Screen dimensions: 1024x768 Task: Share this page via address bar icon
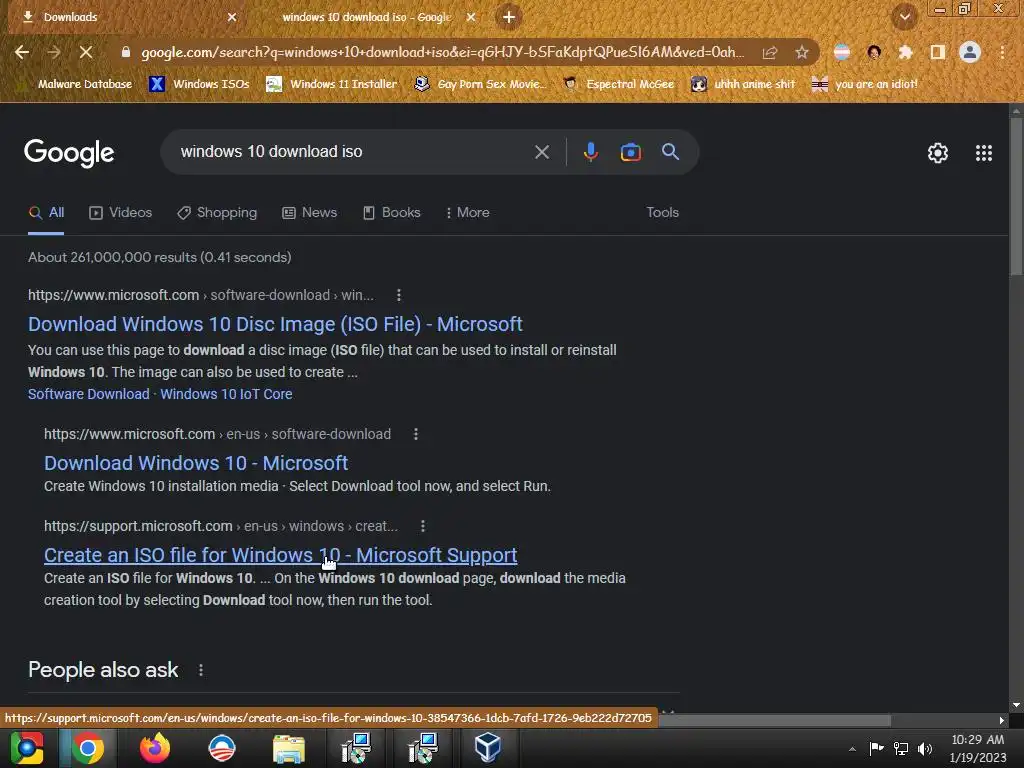point(770,52)
